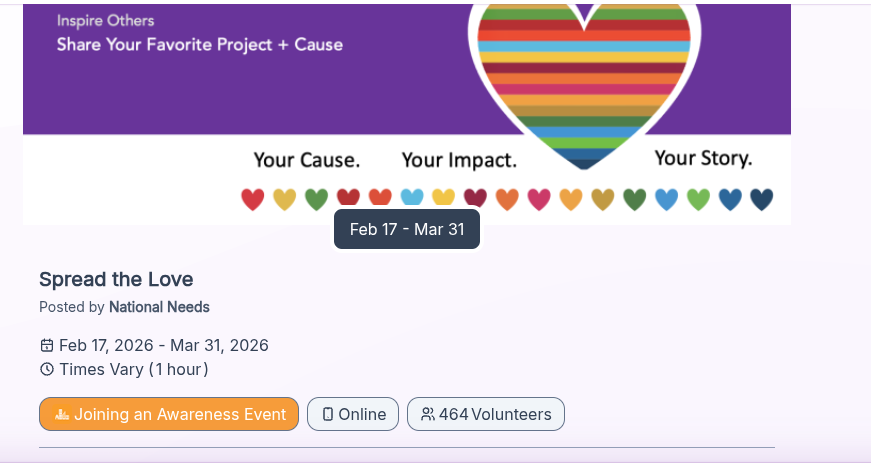Click the Share Your Favorite Project + Cause heading

point(199,44)
